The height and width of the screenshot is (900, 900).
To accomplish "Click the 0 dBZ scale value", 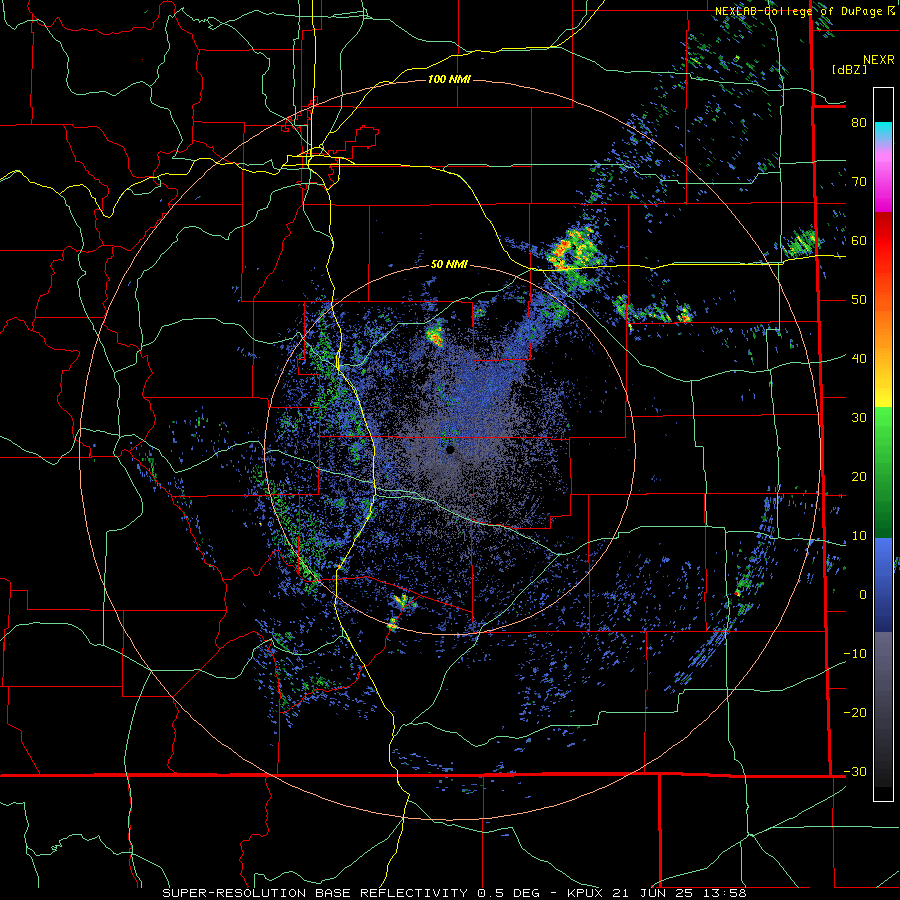I will 863,595.
